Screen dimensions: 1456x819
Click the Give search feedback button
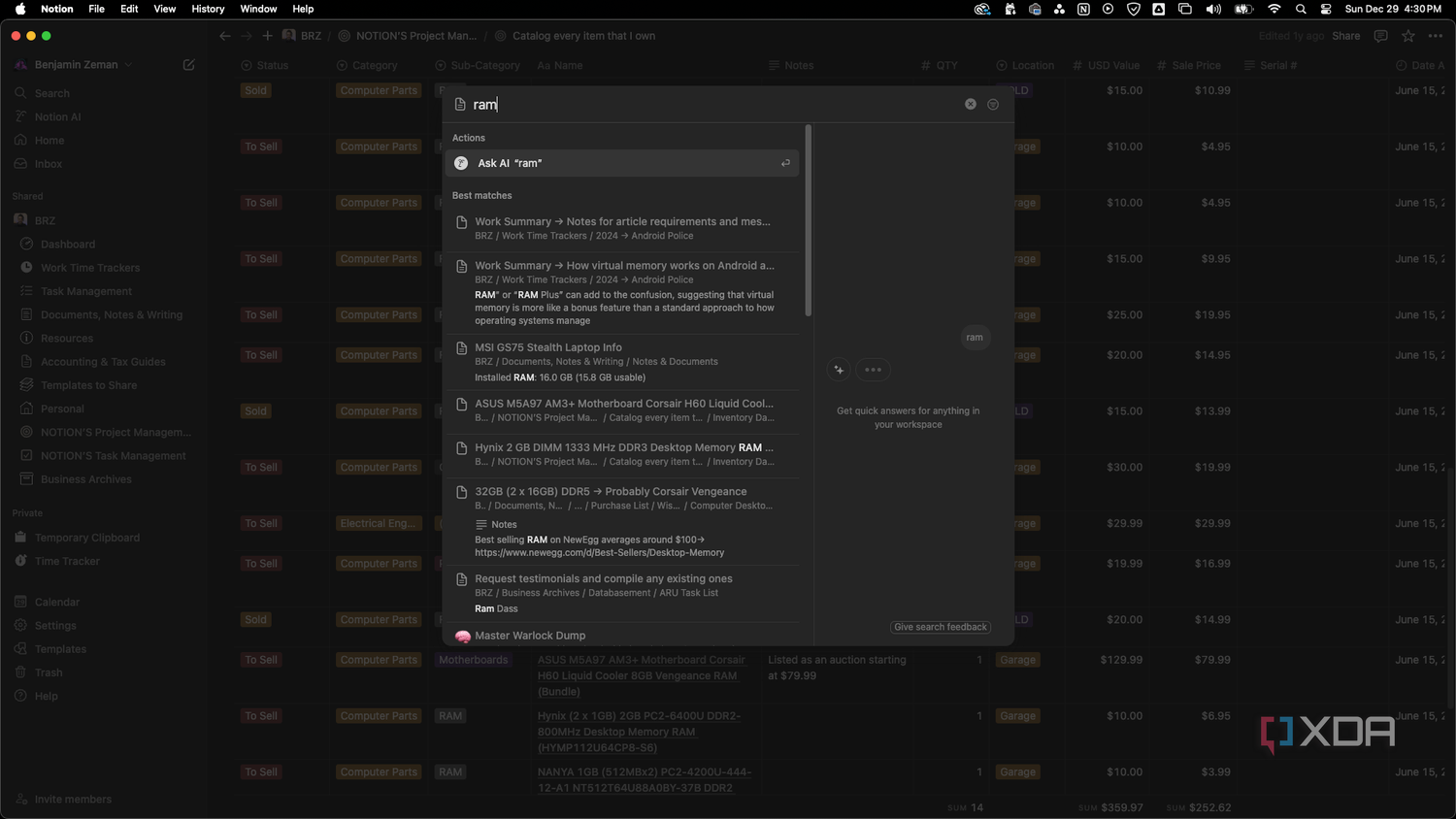tap(941, 627)
